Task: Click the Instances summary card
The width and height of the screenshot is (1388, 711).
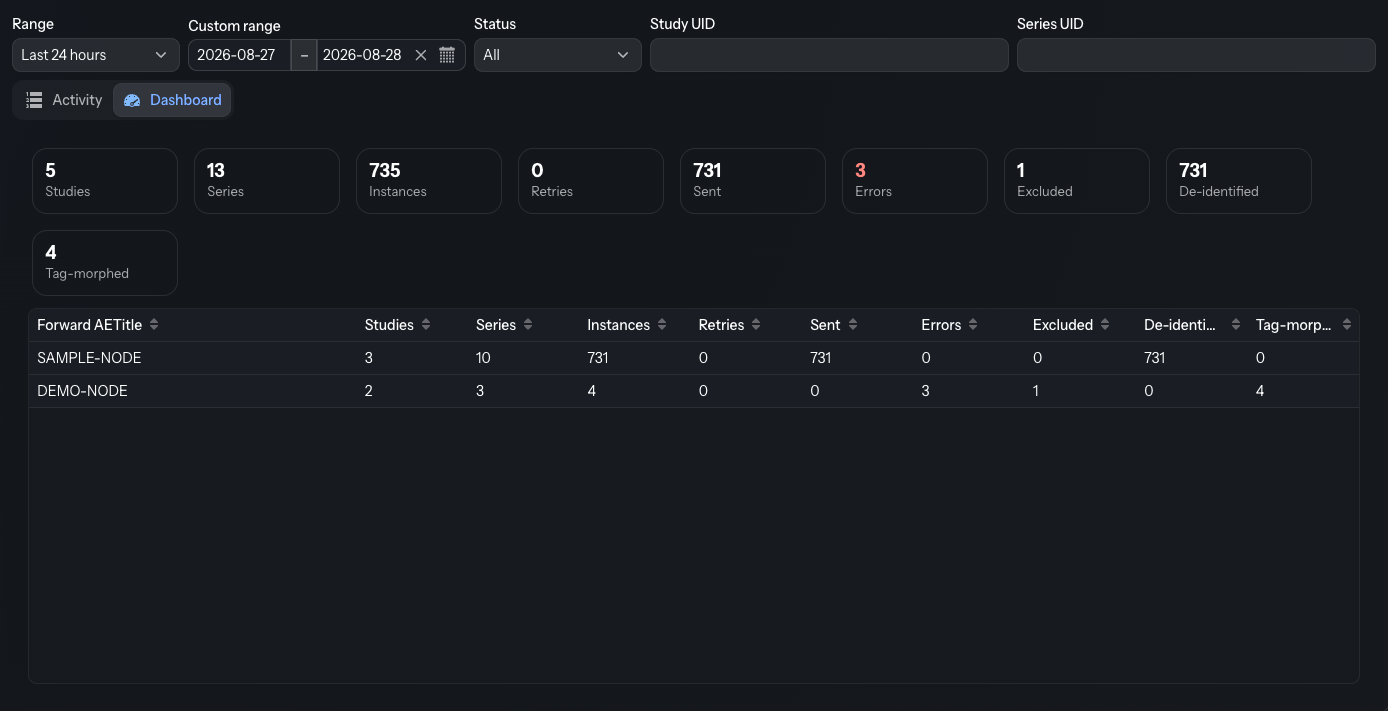Action: pos(429,181)
